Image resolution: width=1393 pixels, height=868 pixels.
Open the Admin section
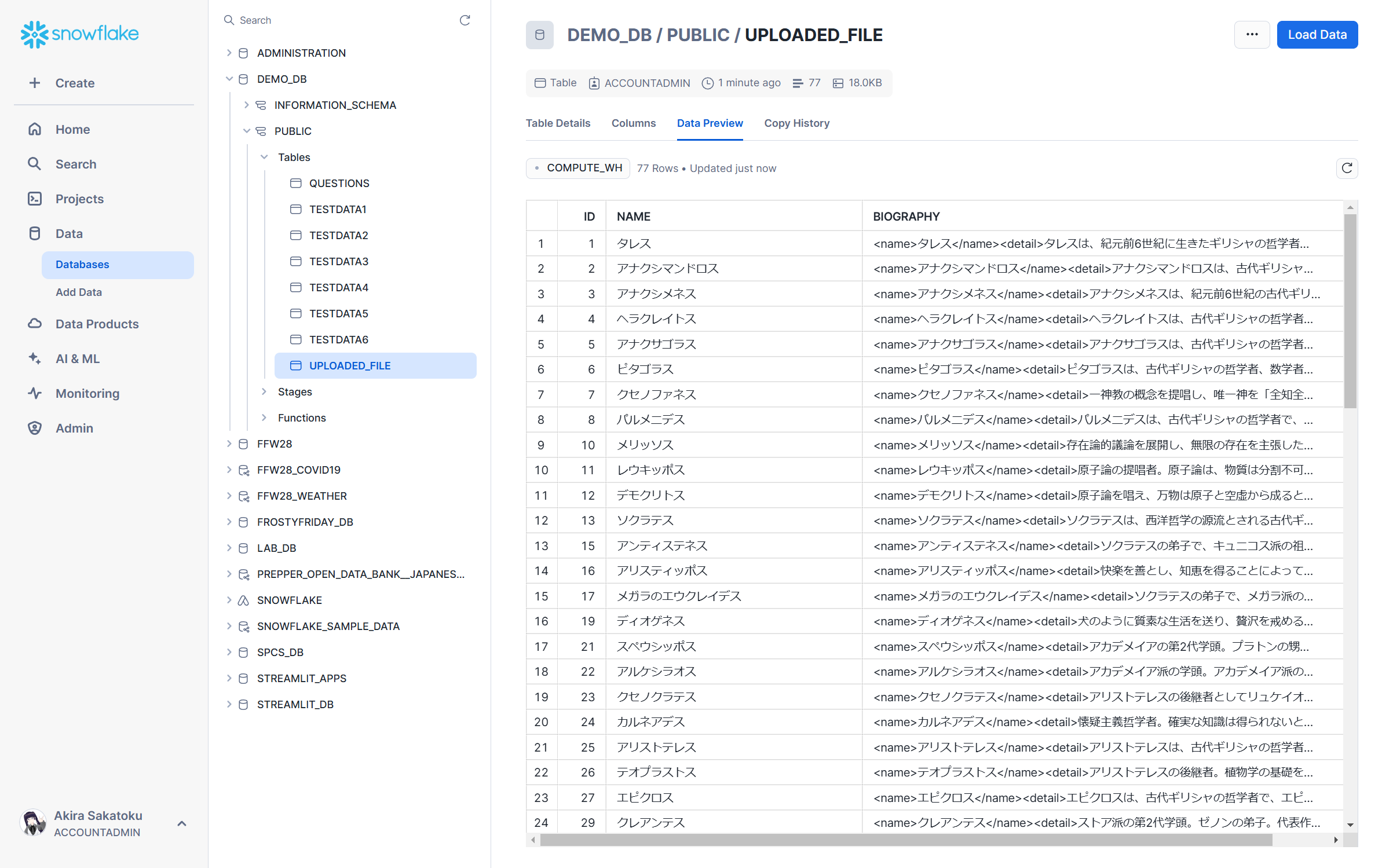[x=74, y=428]
